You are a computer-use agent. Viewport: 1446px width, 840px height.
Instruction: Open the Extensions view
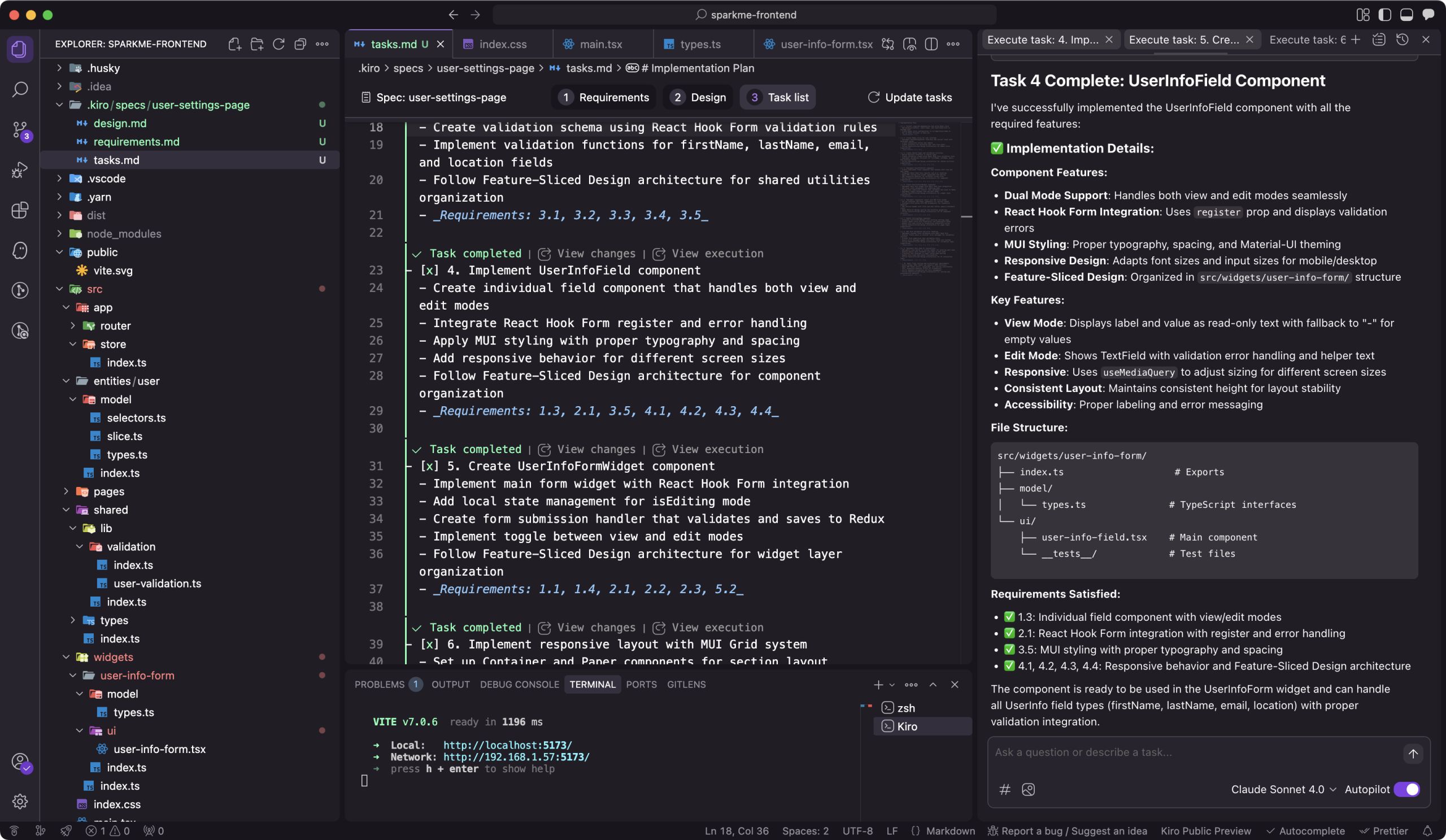pos(20,210)
